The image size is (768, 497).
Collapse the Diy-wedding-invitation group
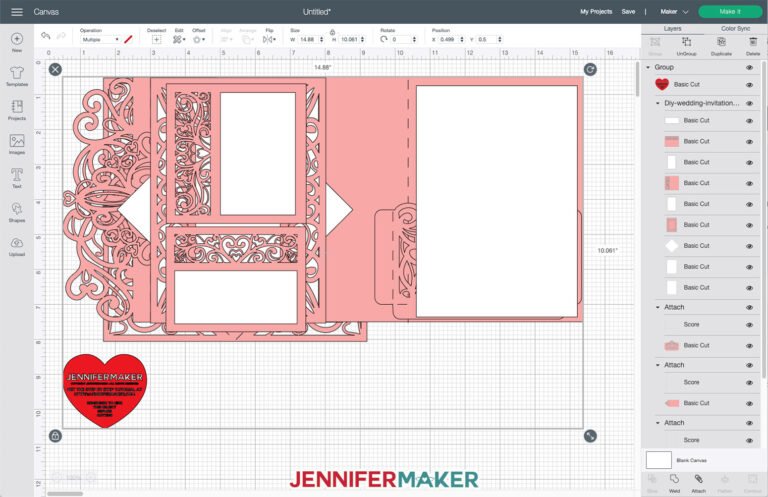(x=658, y=103)
